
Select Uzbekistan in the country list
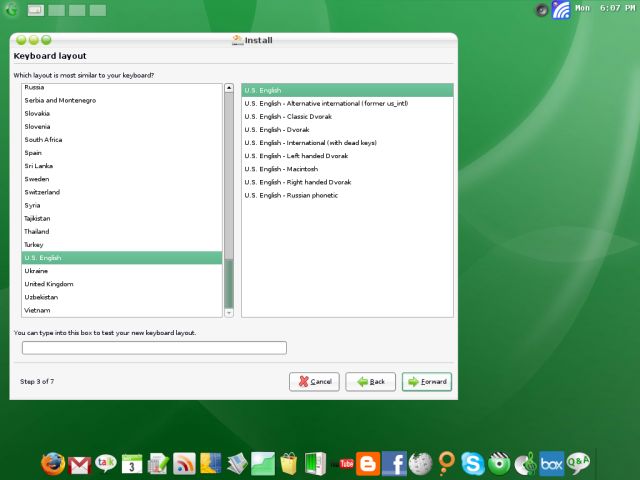[x=122, y=297]
